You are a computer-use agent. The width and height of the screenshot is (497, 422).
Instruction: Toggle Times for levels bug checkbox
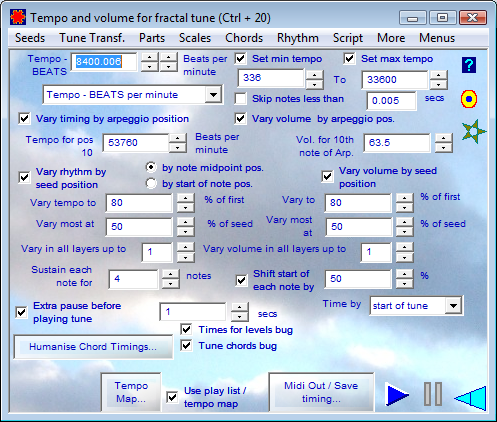[x=186, y=329]
